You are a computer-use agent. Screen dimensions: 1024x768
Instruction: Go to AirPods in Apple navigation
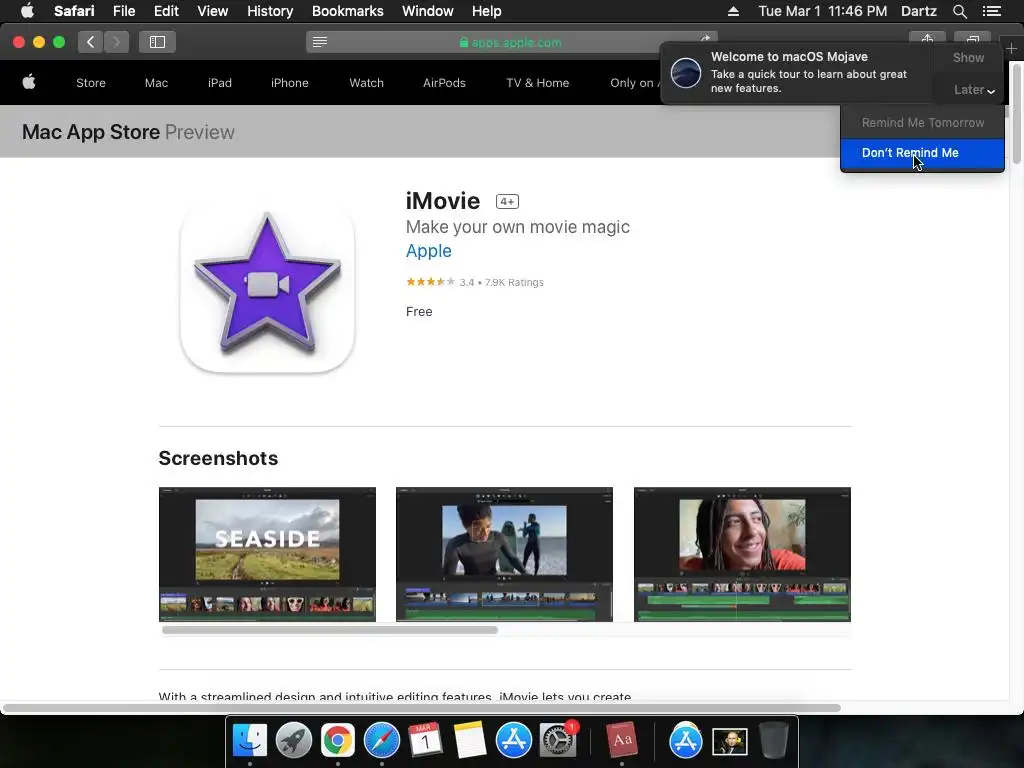point(444,83)
